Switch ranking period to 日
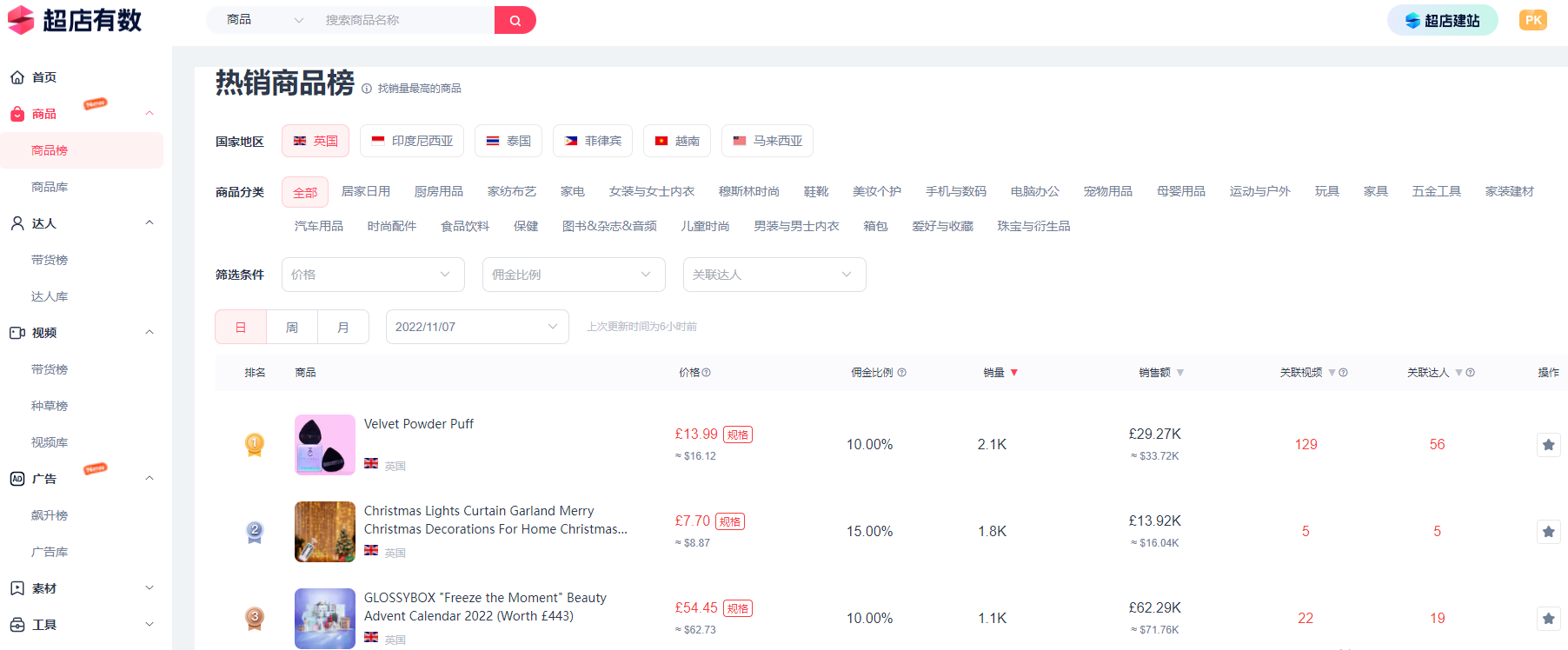Viewport: 1568px width, 650px height. (x=241, y=327)
